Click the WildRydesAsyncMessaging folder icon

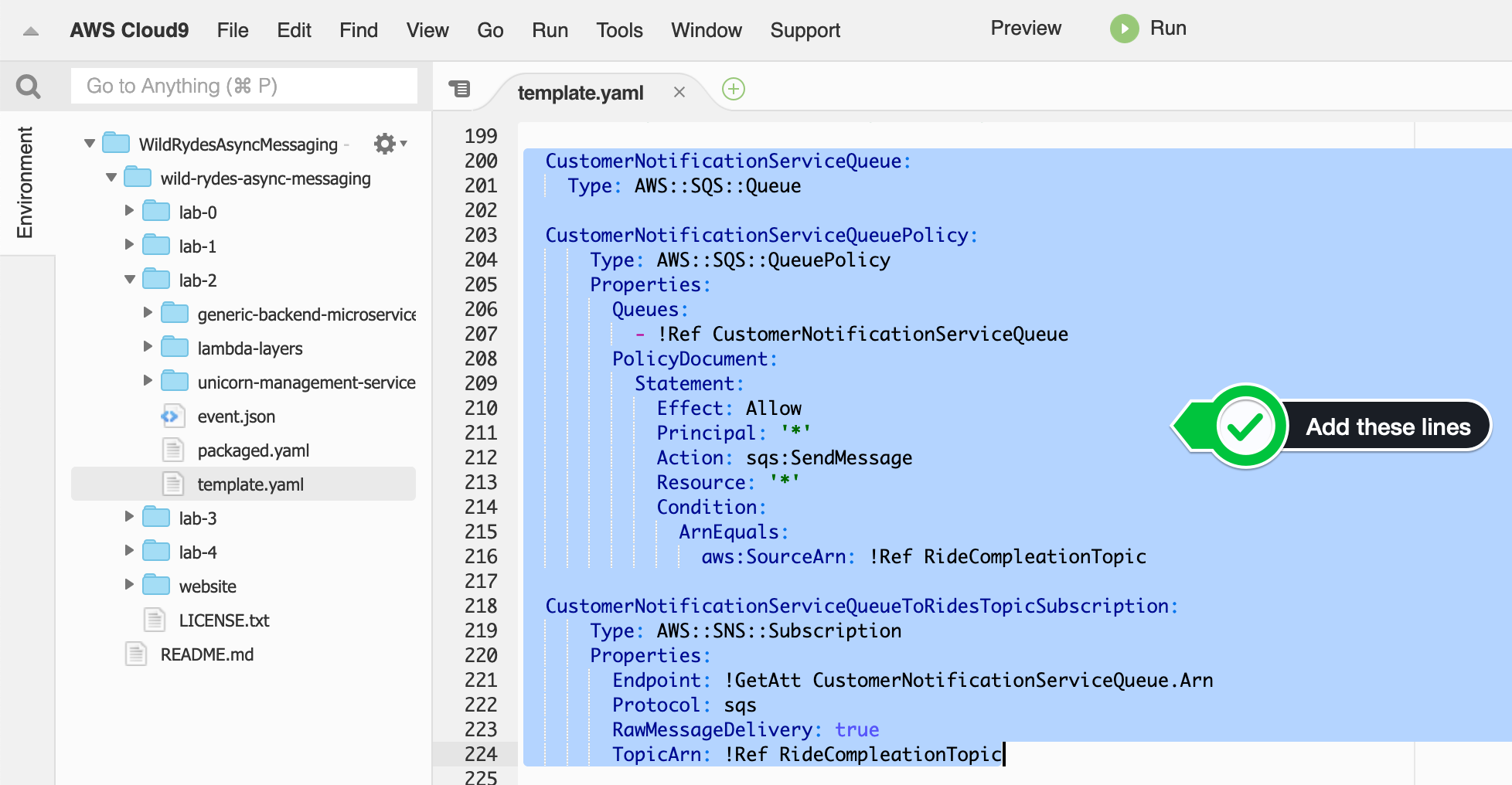116,143
